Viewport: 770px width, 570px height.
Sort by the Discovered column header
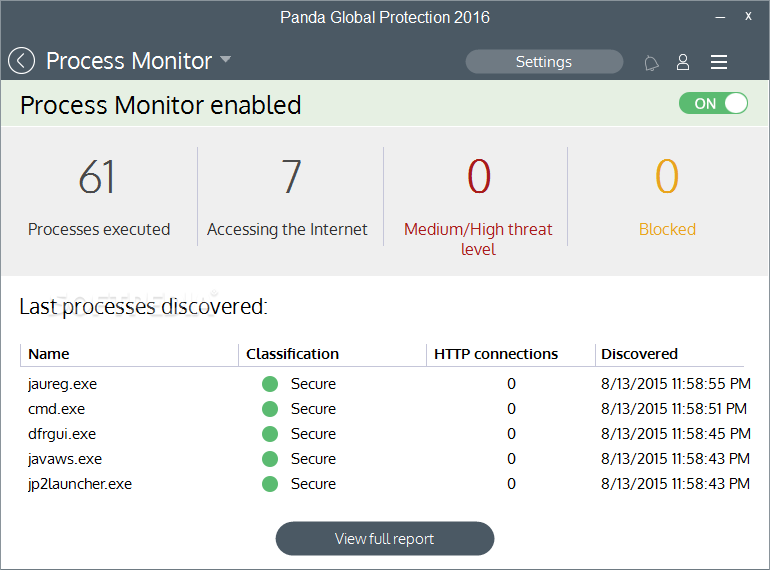(639, 354)
